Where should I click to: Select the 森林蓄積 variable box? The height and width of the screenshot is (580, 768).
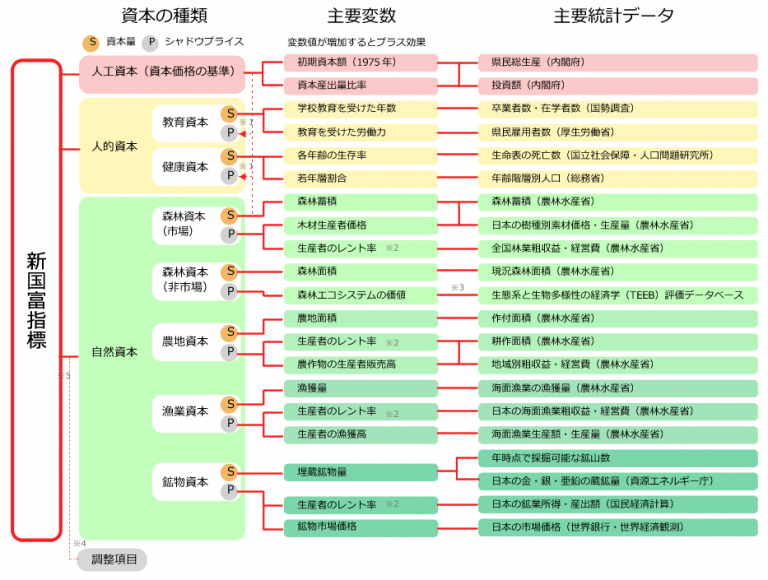coord(361,202)
